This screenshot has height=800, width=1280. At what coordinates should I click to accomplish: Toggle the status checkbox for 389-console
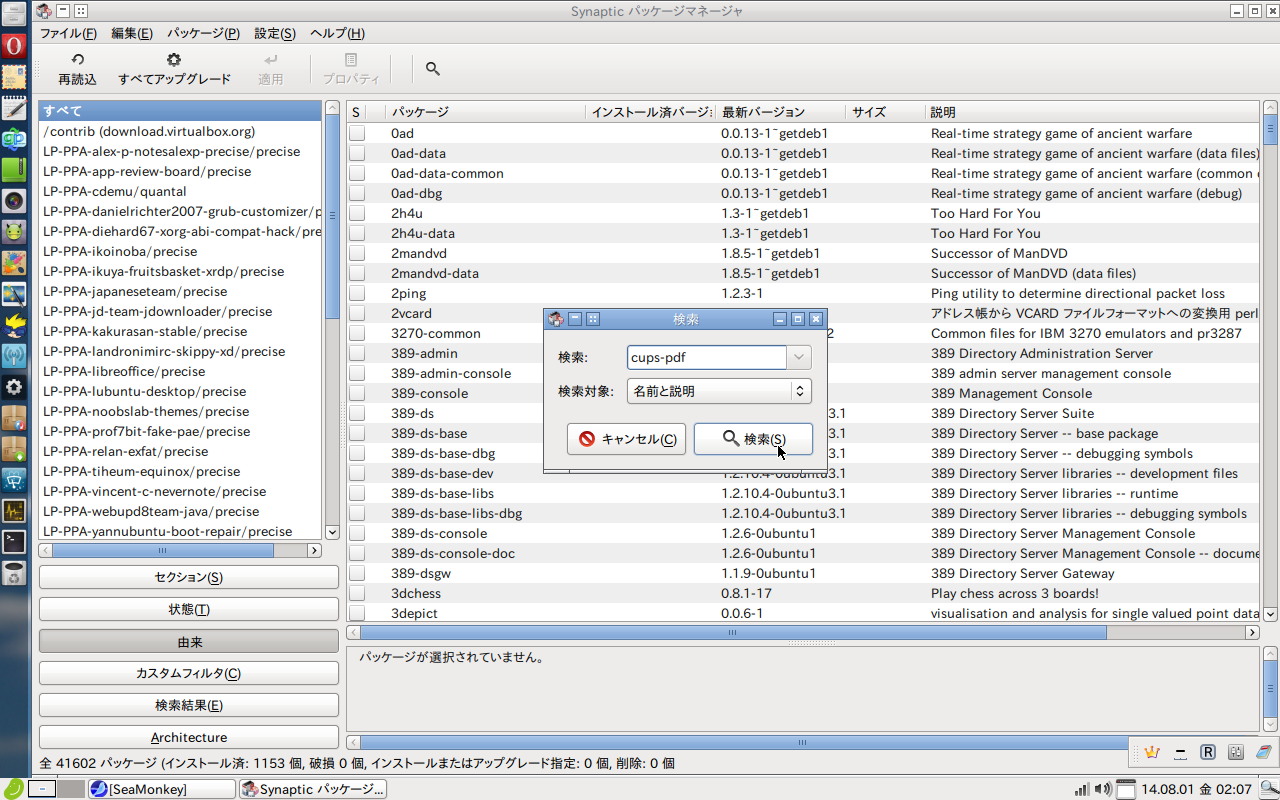pos(357,393)
